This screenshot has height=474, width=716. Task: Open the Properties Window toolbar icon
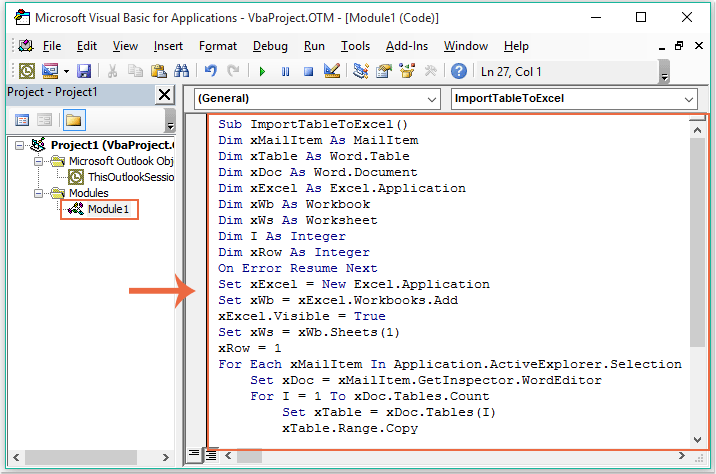click(384, 71)
